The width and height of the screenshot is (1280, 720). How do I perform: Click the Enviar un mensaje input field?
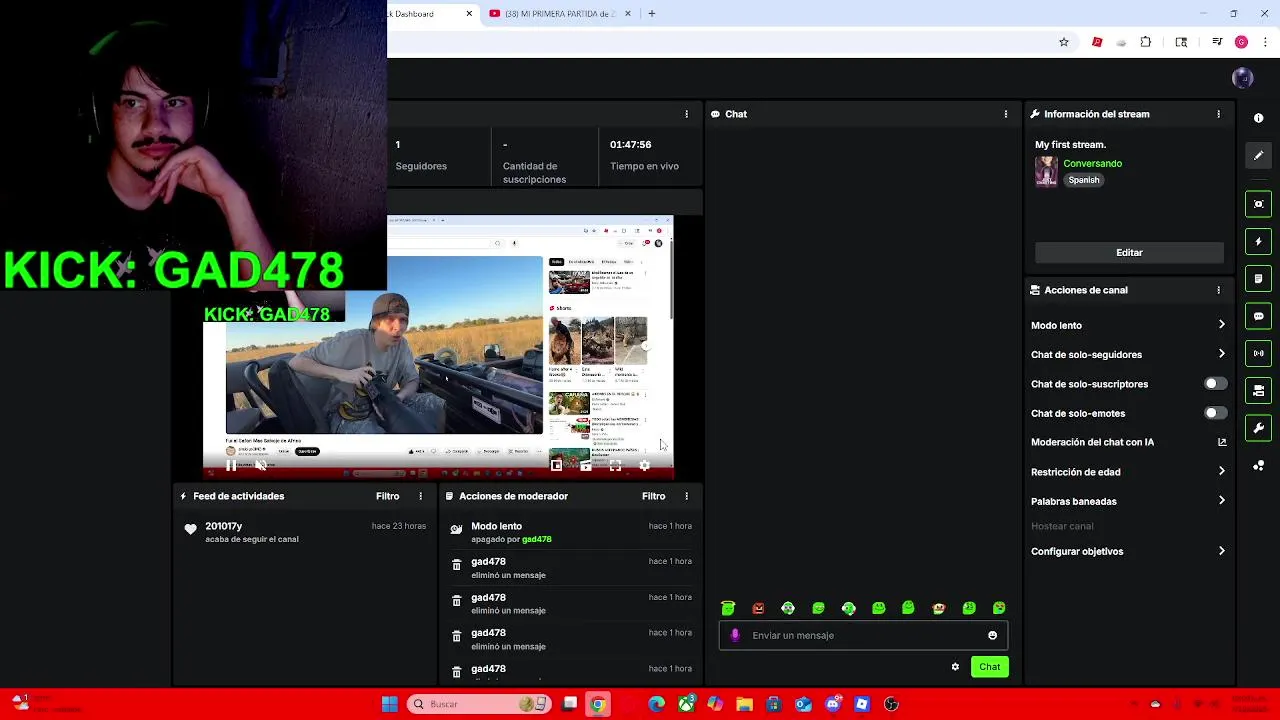point(863,635)
